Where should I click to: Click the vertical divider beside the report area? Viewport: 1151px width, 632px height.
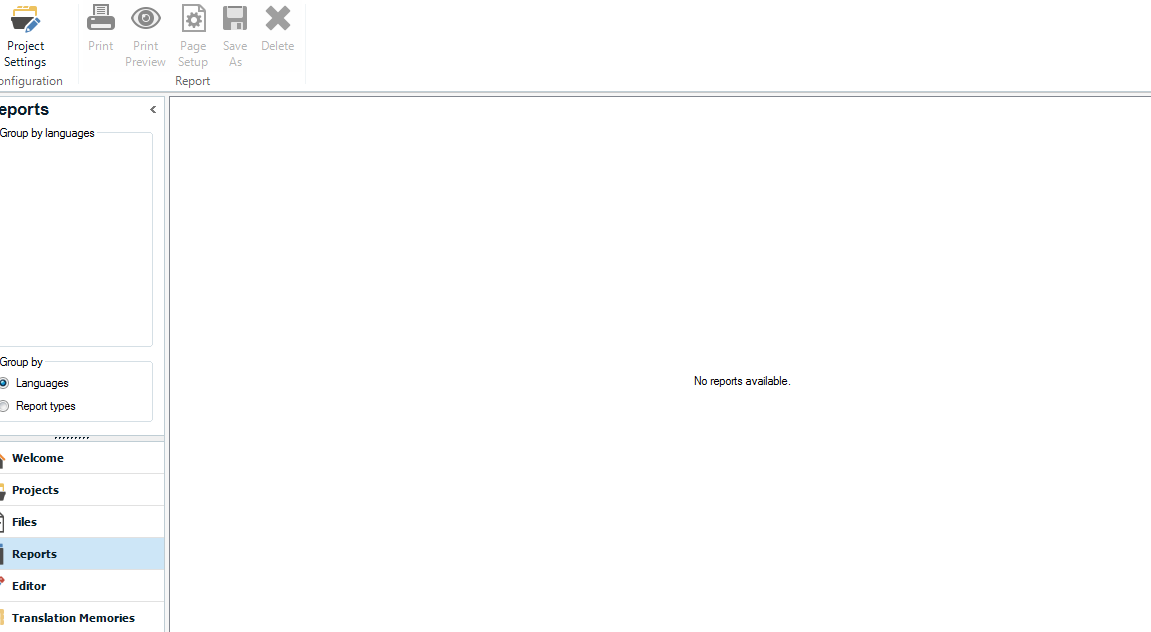coord(167,360)
